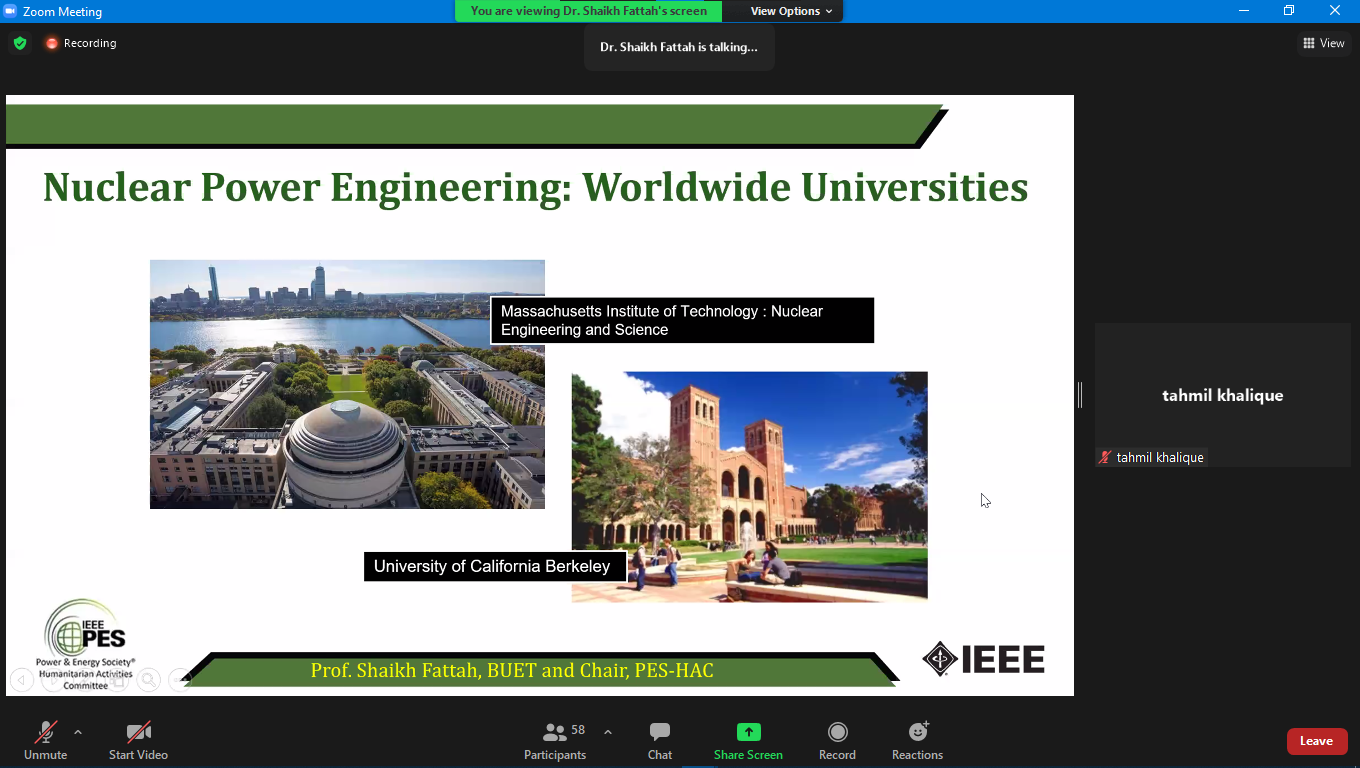Expand the arrow next to Participants
Viewport: 1360px width, 768px height.
click(x=608, y=731)
